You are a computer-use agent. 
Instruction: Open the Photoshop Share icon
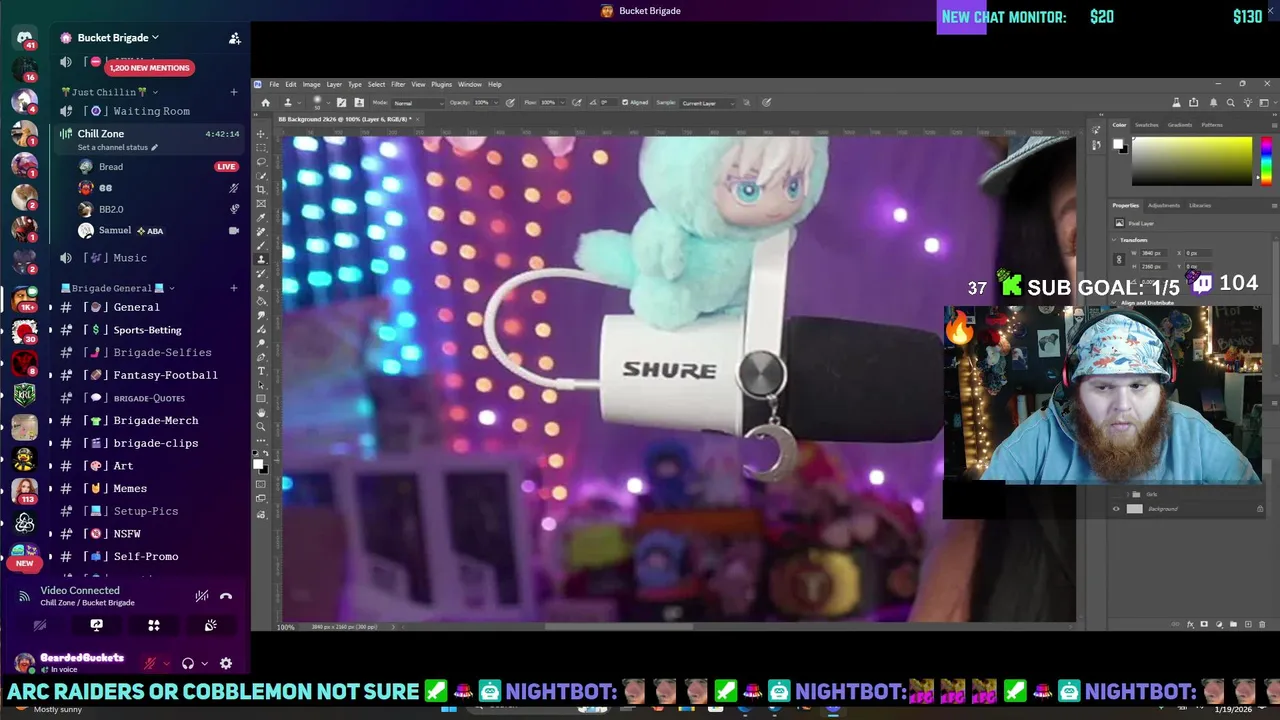[1194, 102]
